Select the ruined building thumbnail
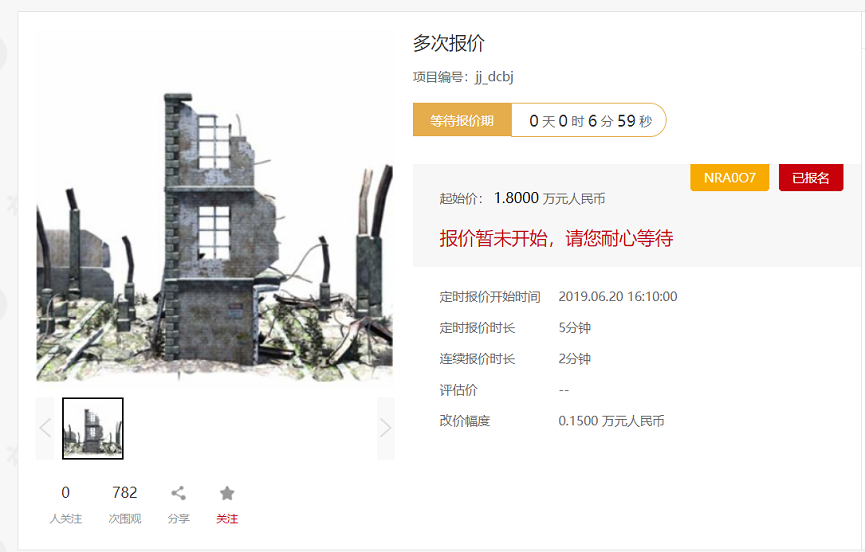Image resolution: width=865 pixels, height=552 pixels. [93, 428]
